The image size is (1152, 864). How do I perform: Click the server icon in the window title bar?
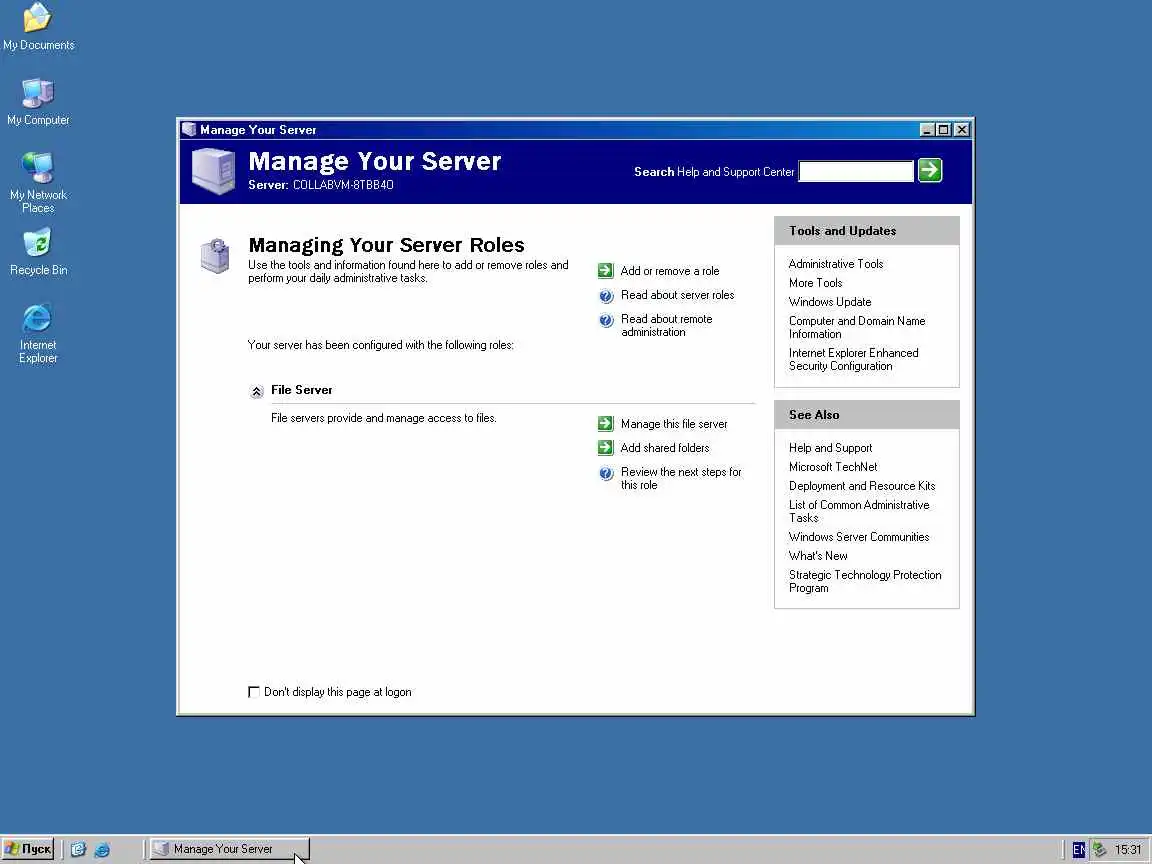tap(189, 129)
